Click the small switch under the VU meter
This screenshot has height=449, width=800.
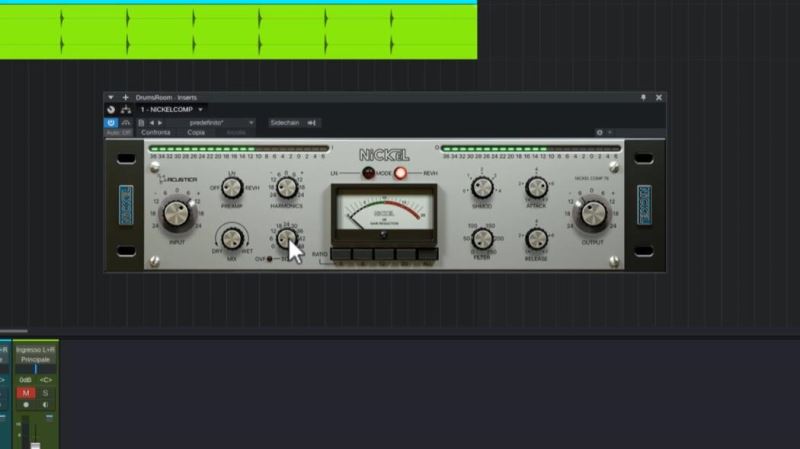384,235
